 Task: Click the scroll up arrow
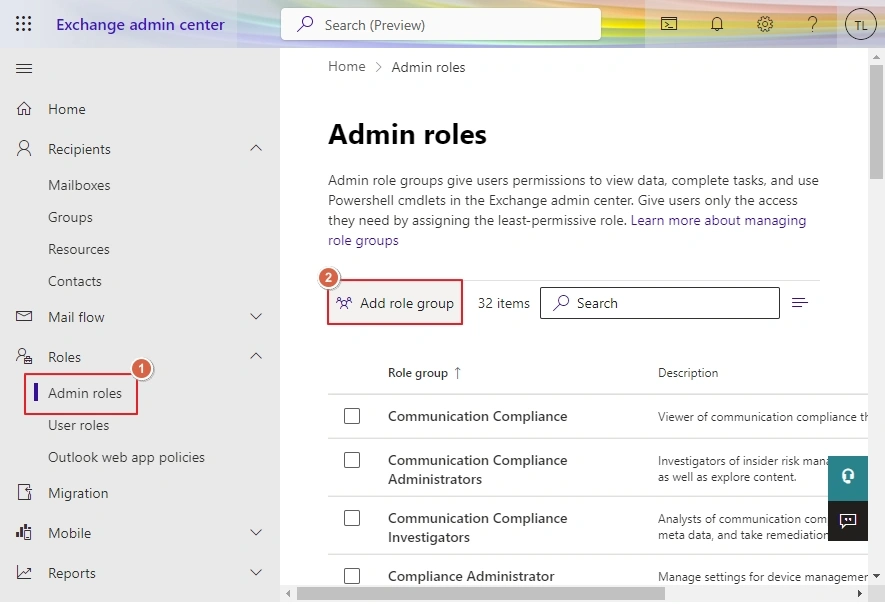[x=876, y=56]
